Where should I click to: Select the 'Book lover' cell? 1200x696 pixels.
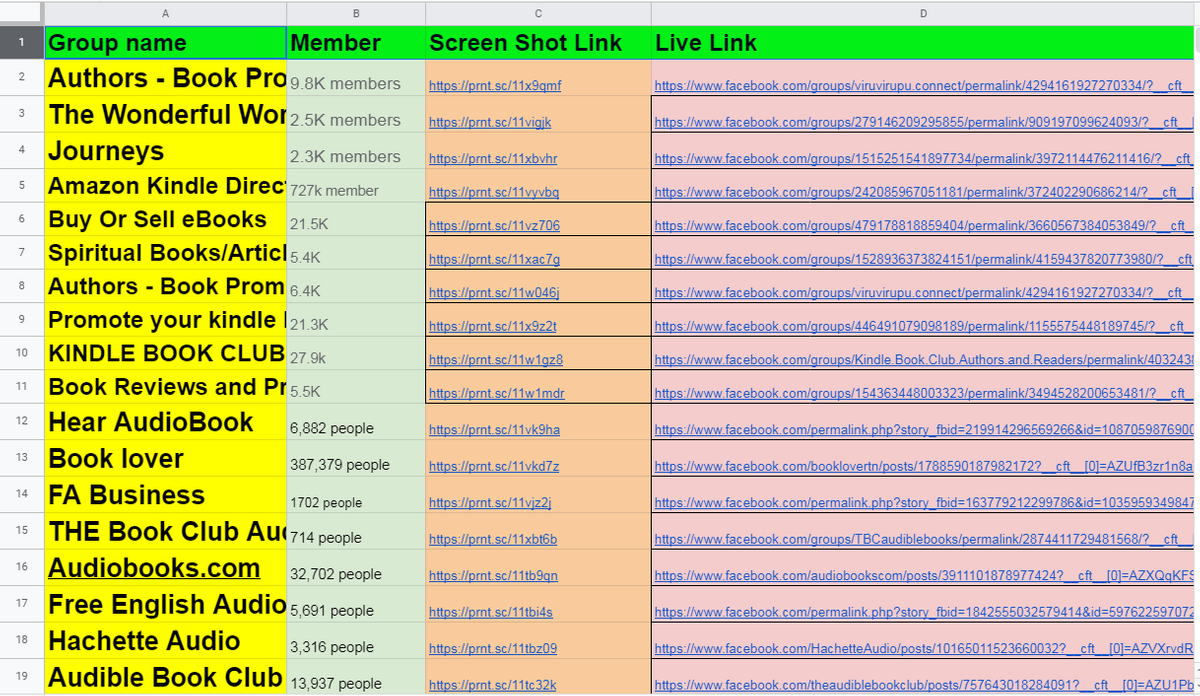pos(166,459)
